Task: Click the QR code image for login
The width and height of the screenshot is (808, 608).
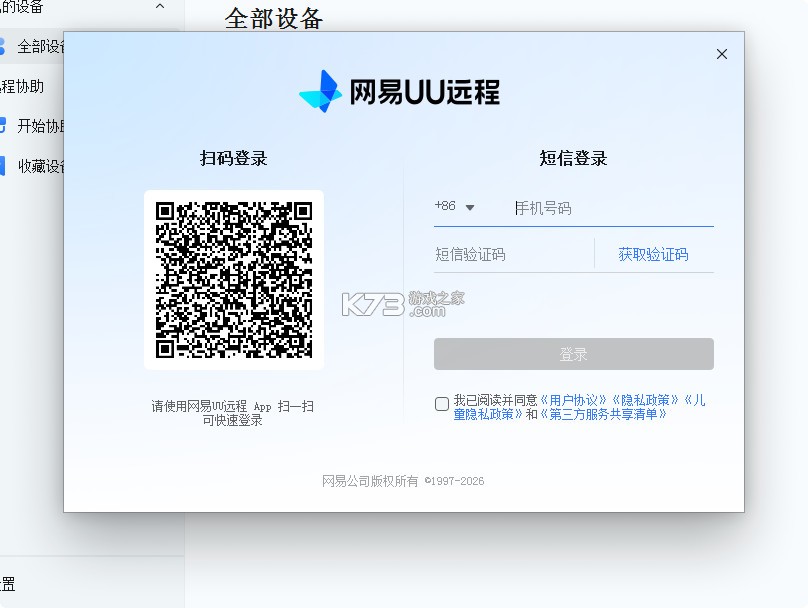Action: (x=234, y=280)
